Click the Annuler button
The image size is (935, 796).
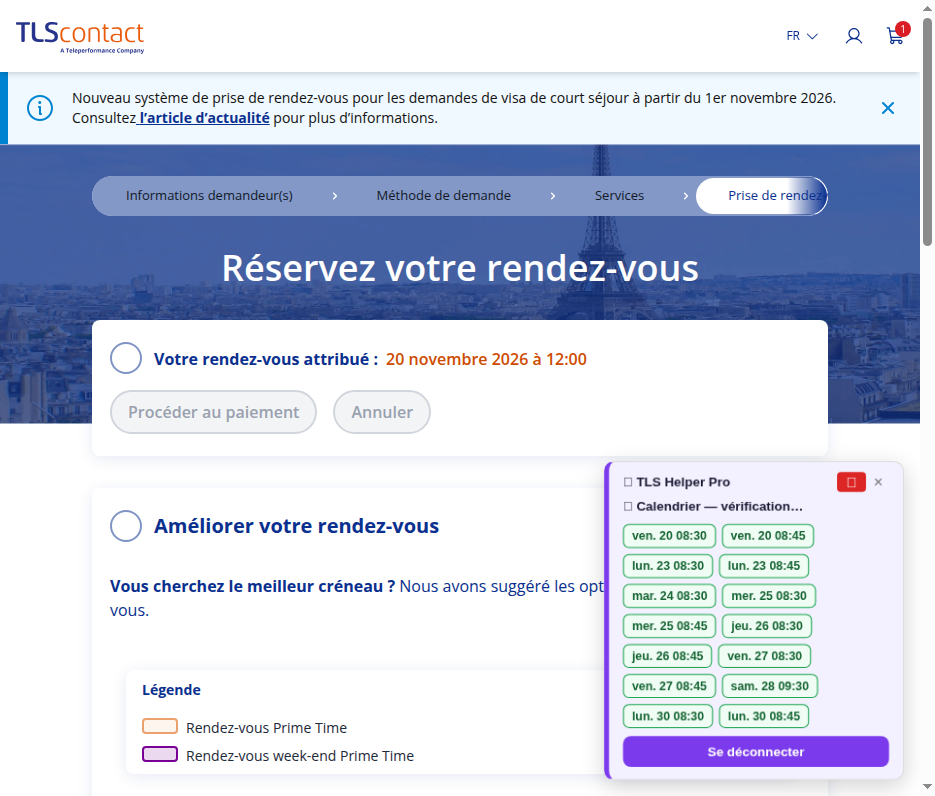tap(382, 412)
